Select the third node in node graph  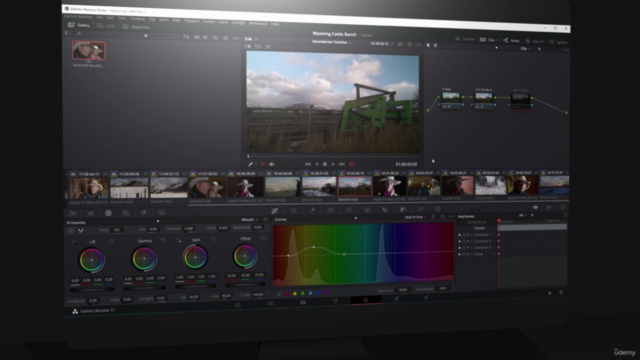click(521, 100)
